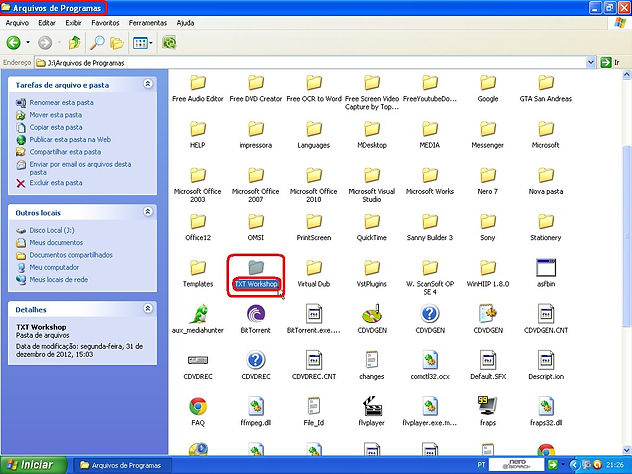Open the Views mode button
Viewport: 632px width, 474px height.
click(140, 43)
